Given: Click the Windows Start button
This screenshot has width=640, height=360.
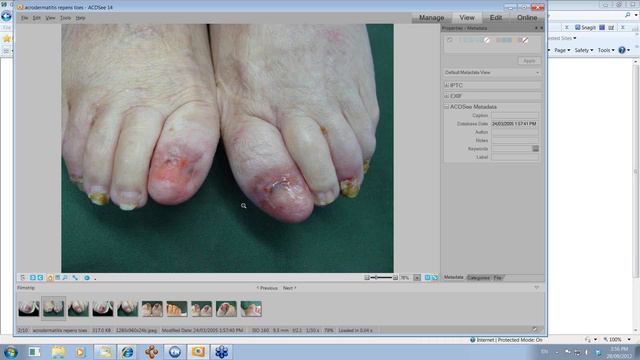Looking at the screenshot, I should [11, 352].
